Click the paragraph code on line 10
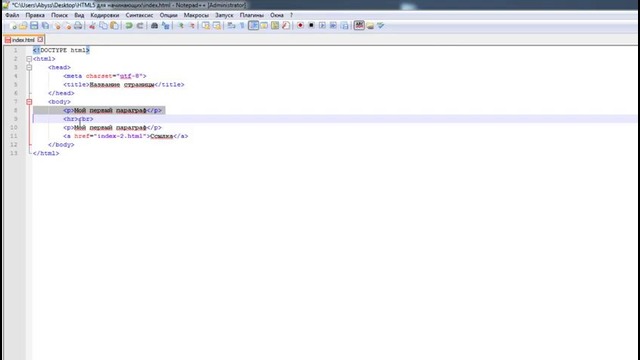Image resolution: width=640 pixels, height=360 pixels. pyautogui.click(x=112, y=127)
